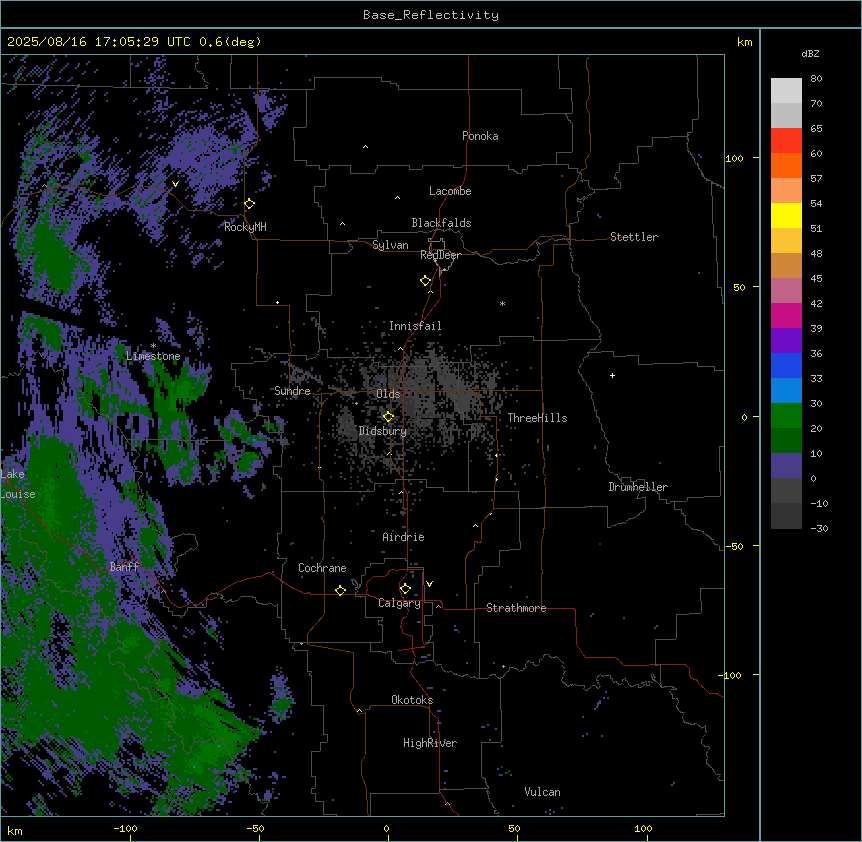Click the Strathmore label
The height and width of the screenshot is (842, 862).
click(x=516, y=608)
